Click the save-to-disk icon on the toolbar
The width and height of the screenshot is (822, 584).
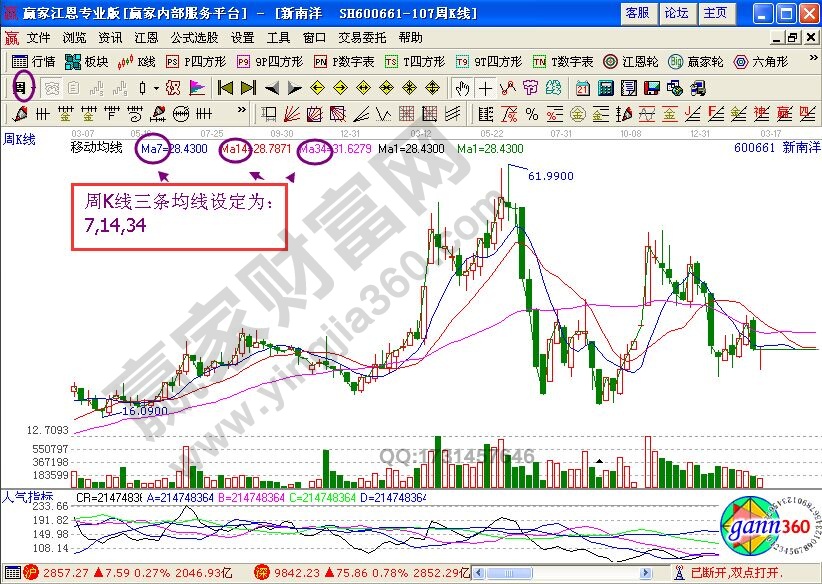pos(652,88)
